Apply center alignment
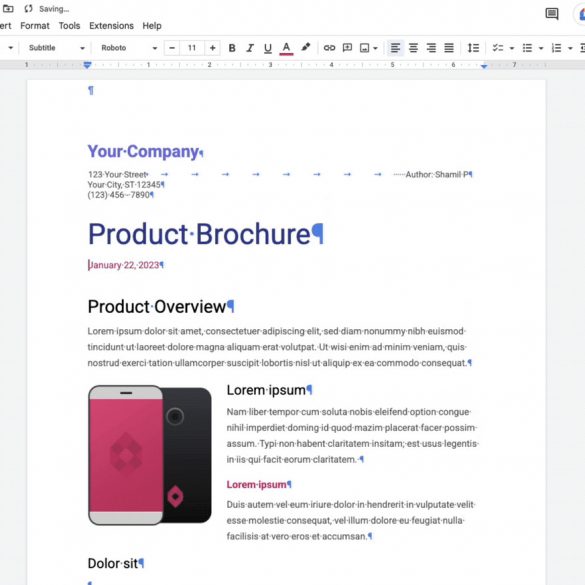The height and width of the screenshot is (585, 585). pyautogui.click(x=413, y=48)
